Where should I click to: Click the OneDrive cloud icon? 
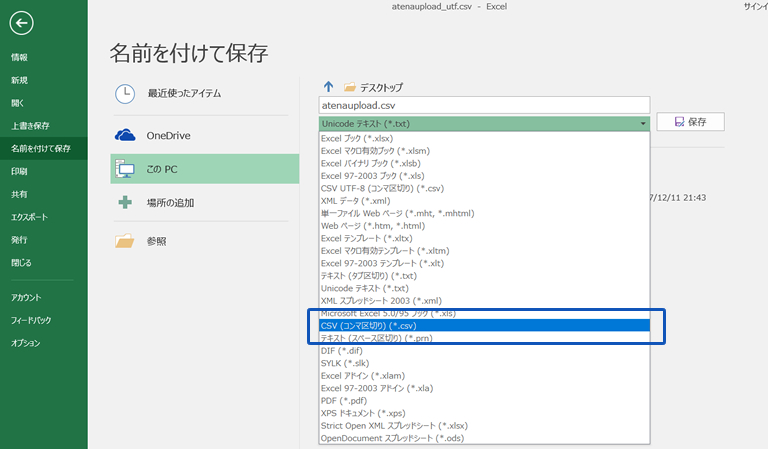[125, 135]
